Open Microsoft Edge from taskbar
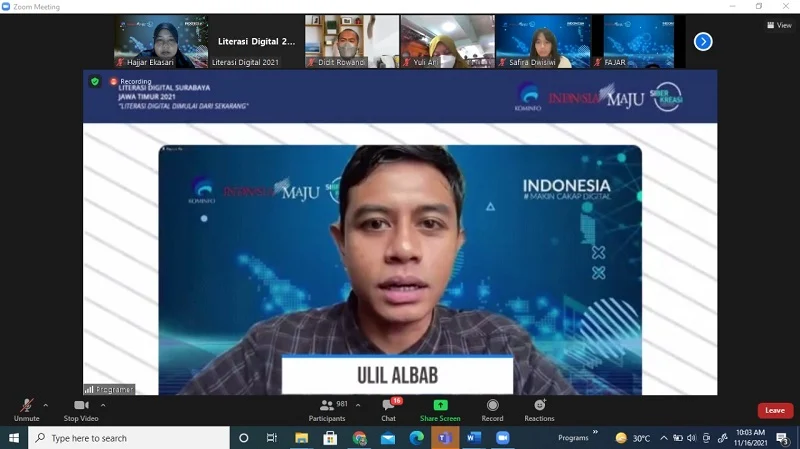Screen dimensions: 800x449 click(416, 438)
